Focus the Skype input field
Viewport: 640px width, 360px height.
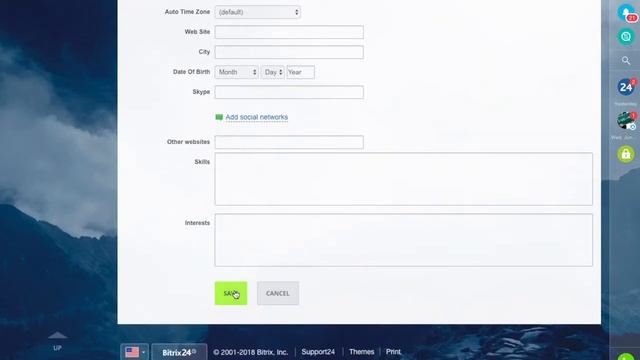pos(289,92)
